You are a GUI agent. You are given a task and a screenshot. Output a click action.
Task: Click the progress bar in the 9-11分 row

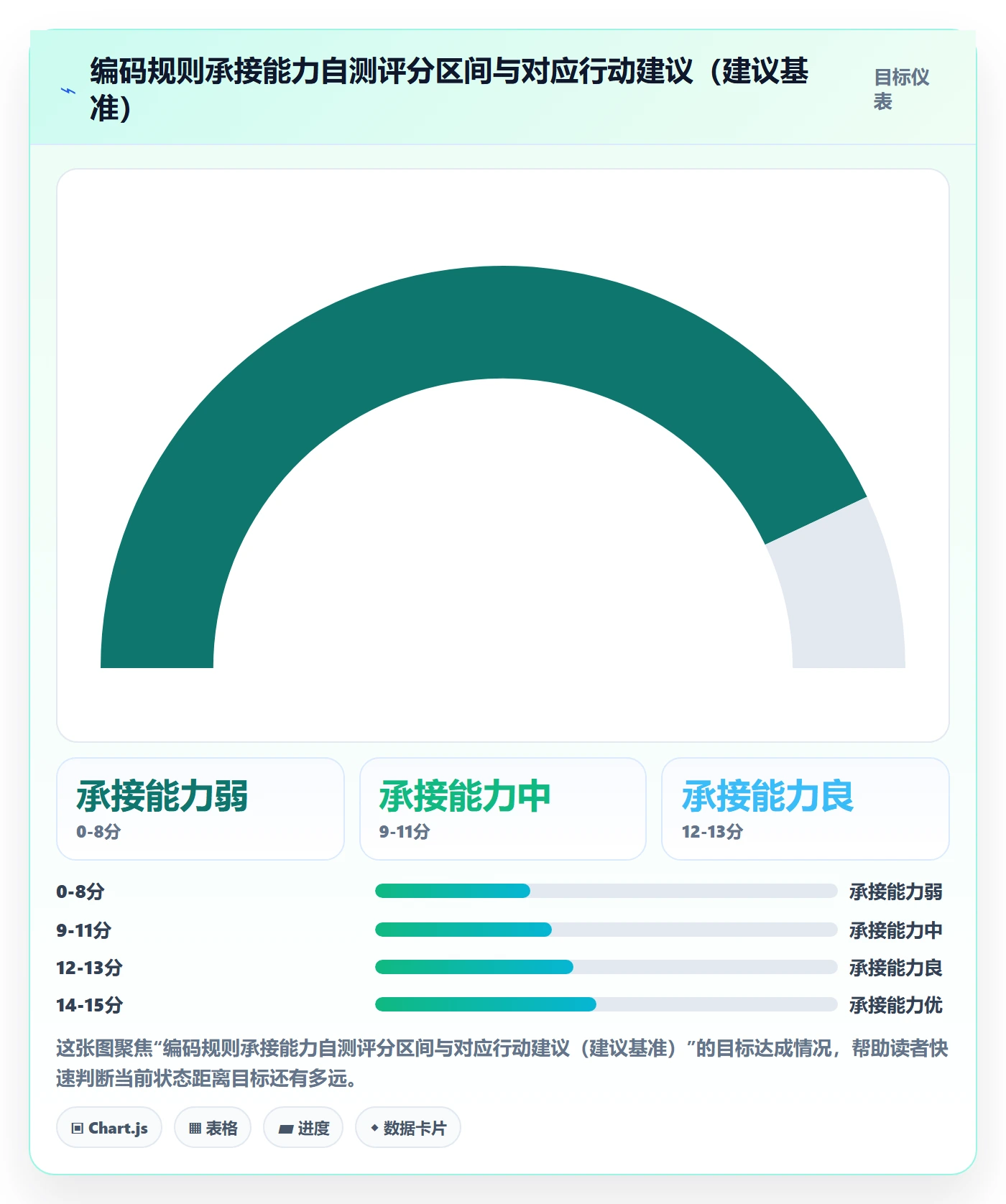[606, 930]
